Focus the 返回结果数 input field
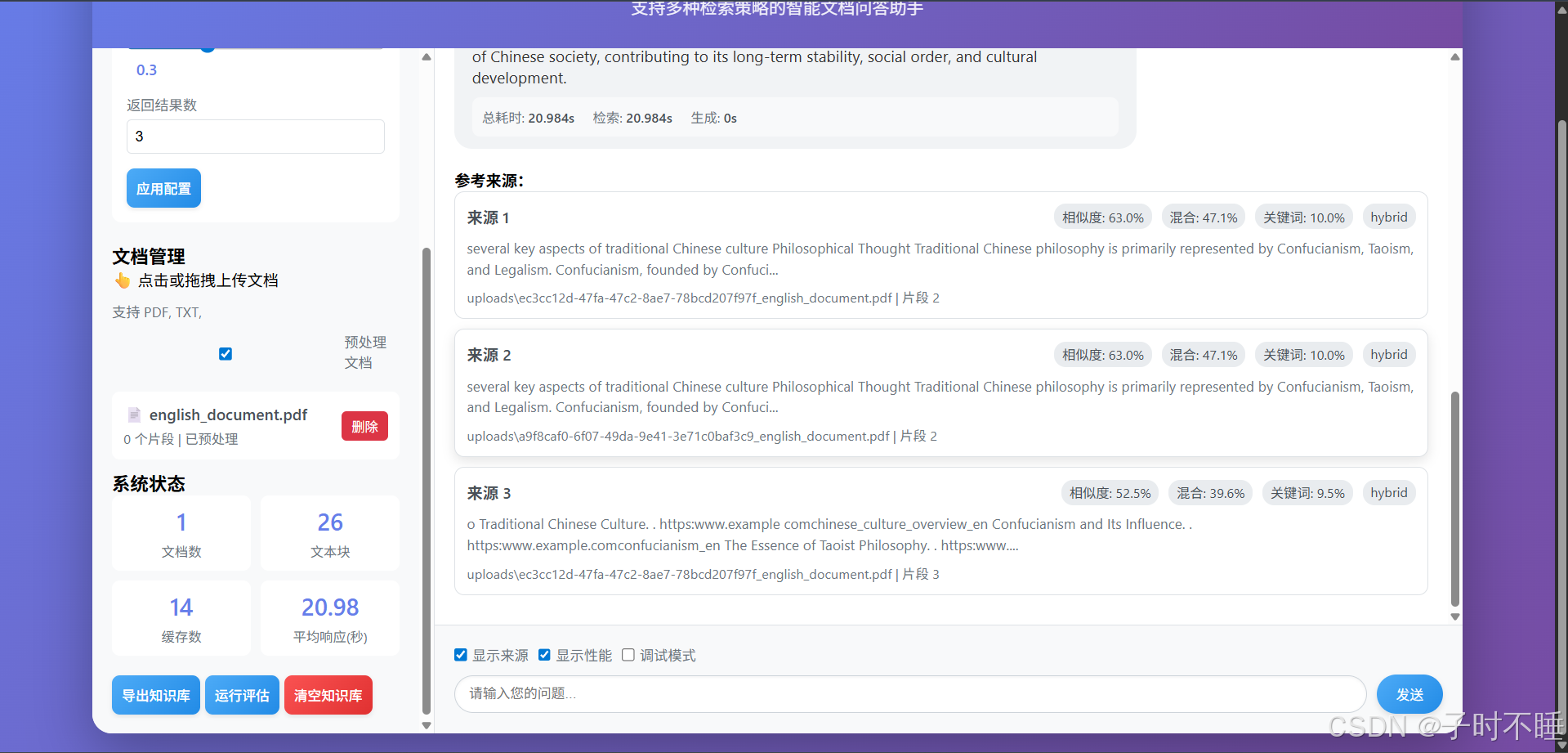The width and height of the screenshot is (1568, 753). [255, 137]
